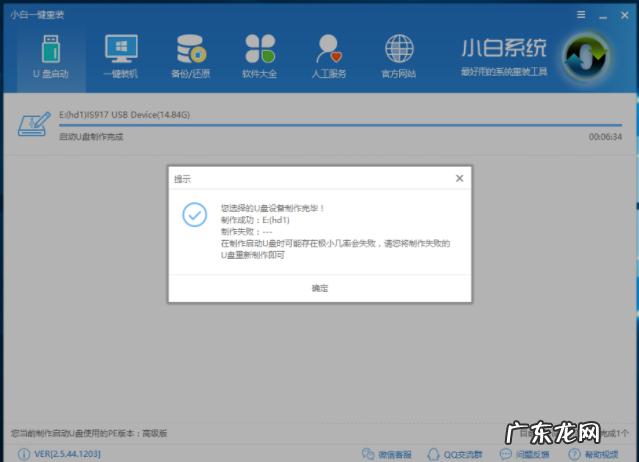Click the 小白一键重装 title text

tap(37, 15)
